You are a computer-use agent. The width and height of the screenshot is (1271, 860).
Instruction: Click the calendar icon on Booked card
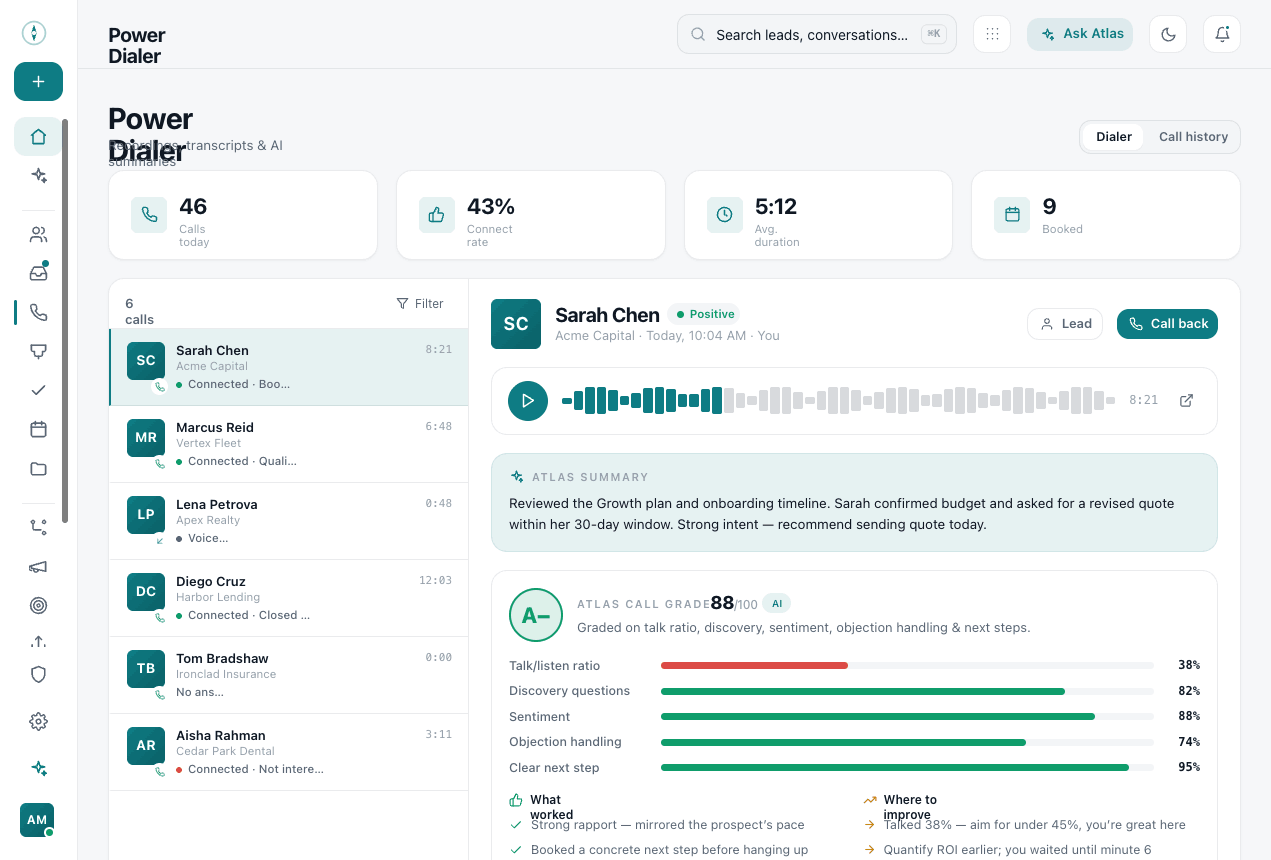pyautogui.click(x=1012, y=215)
